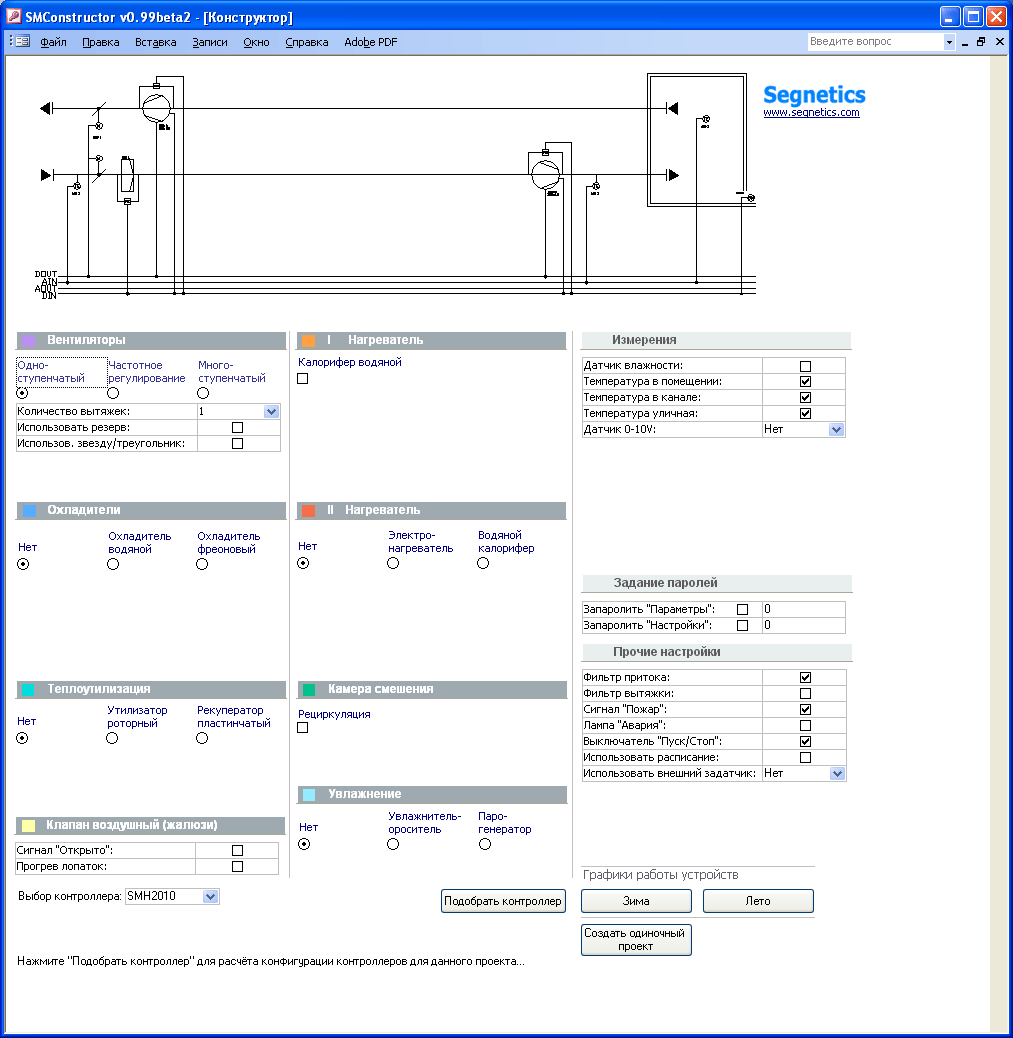Screen dimensions: 1013x1038
Task: Click the Зима graph button
Action: (636, 901)
